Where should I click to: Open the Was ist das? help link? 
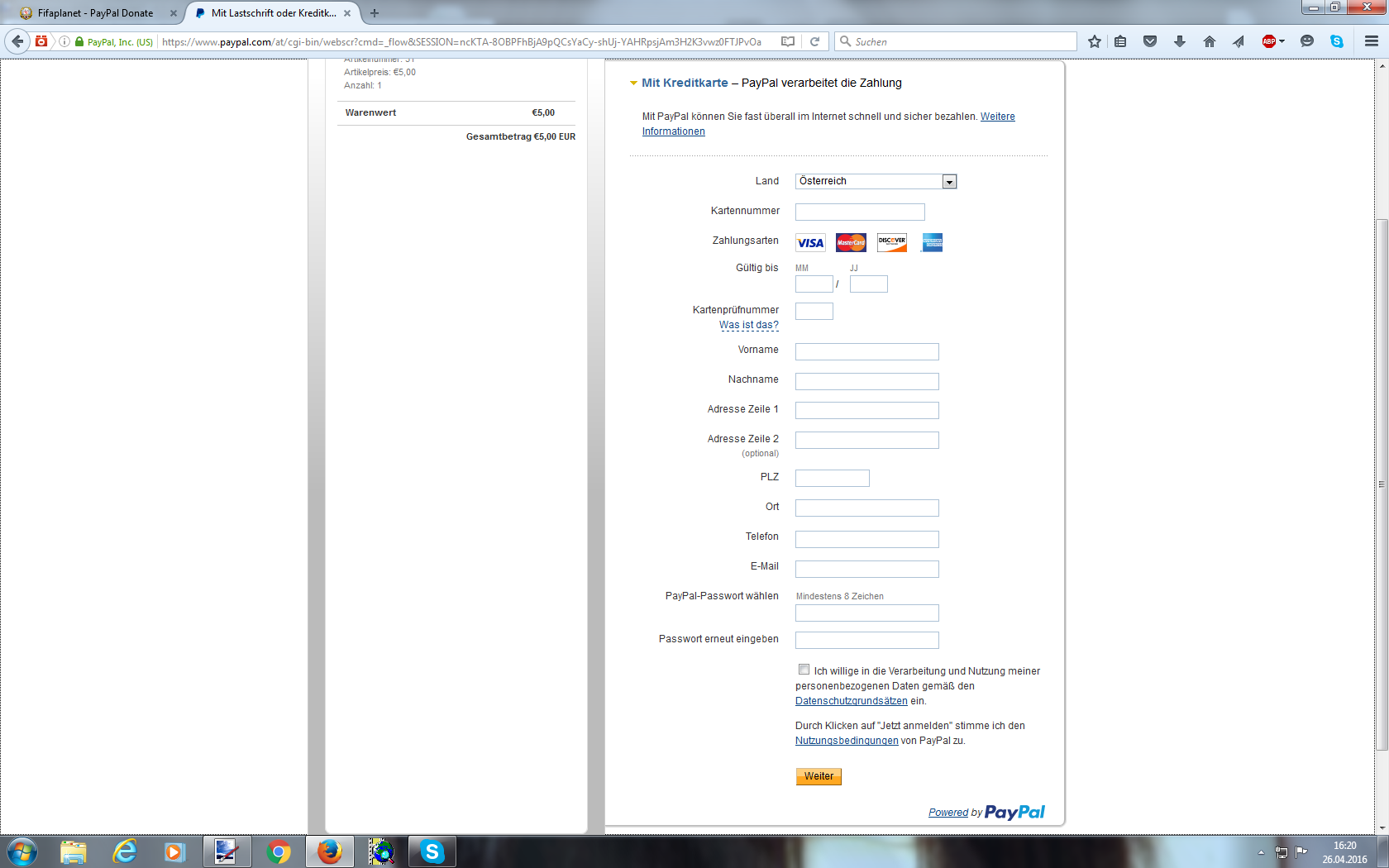click(749, 325)
